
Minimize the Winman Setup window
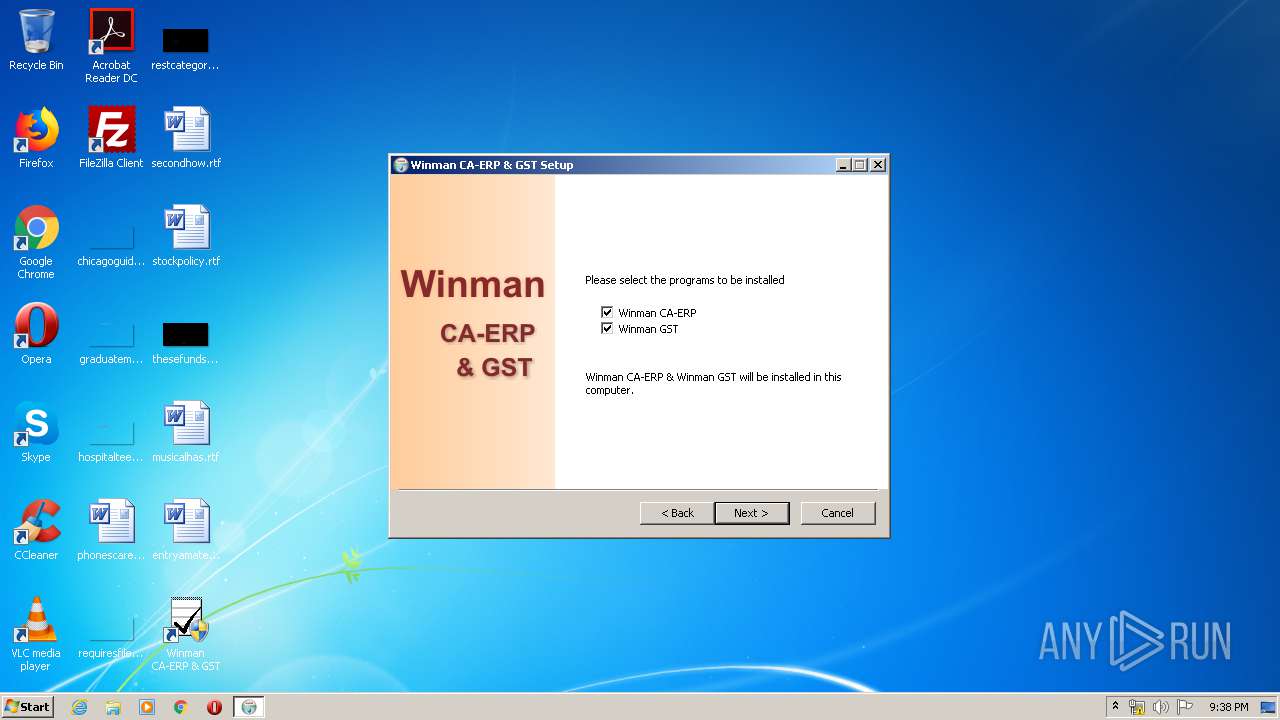click(x=843, y=165)
